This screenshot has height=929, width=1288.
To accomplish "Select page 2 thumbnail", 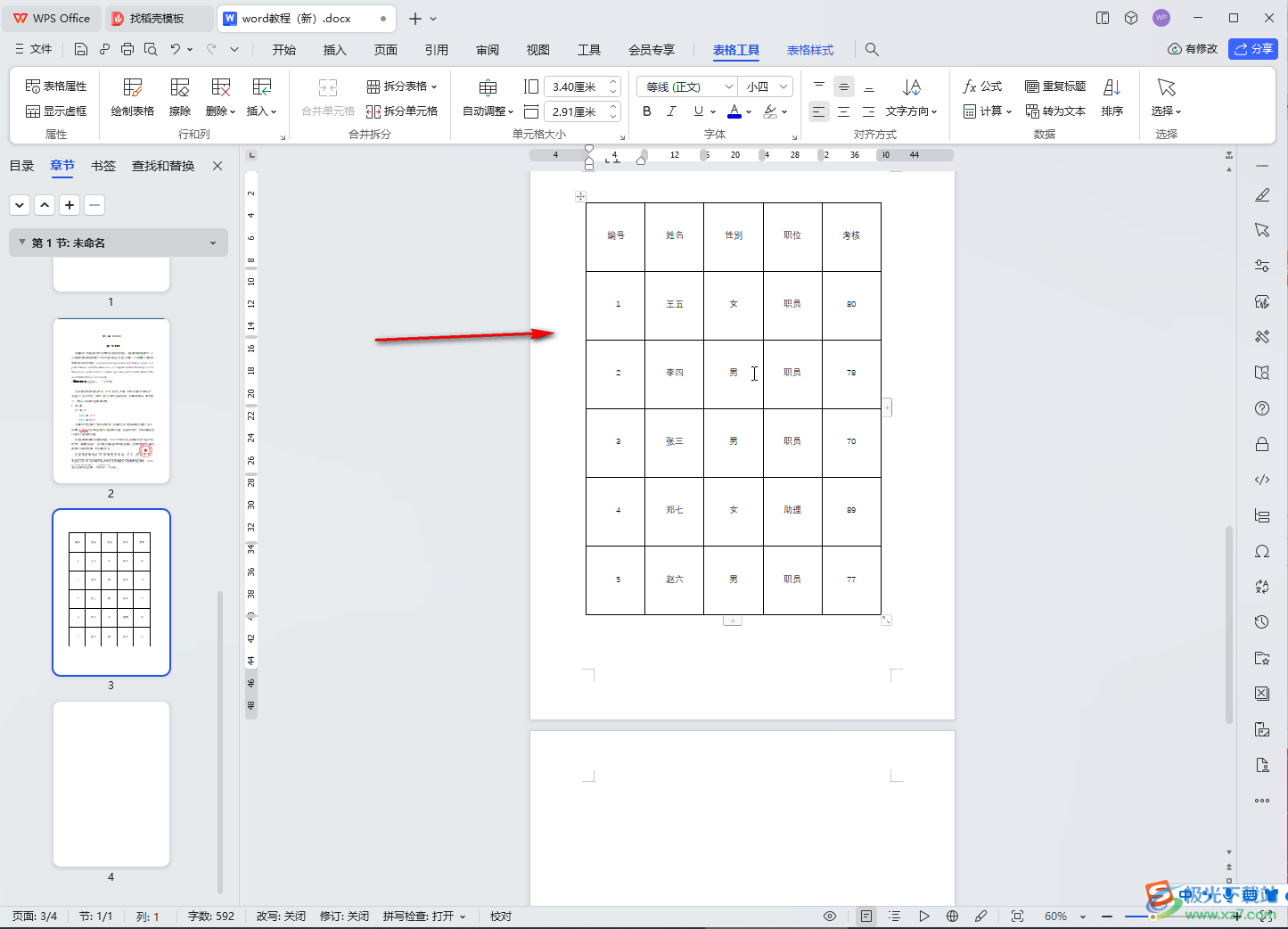I will [x=111, y=400].
